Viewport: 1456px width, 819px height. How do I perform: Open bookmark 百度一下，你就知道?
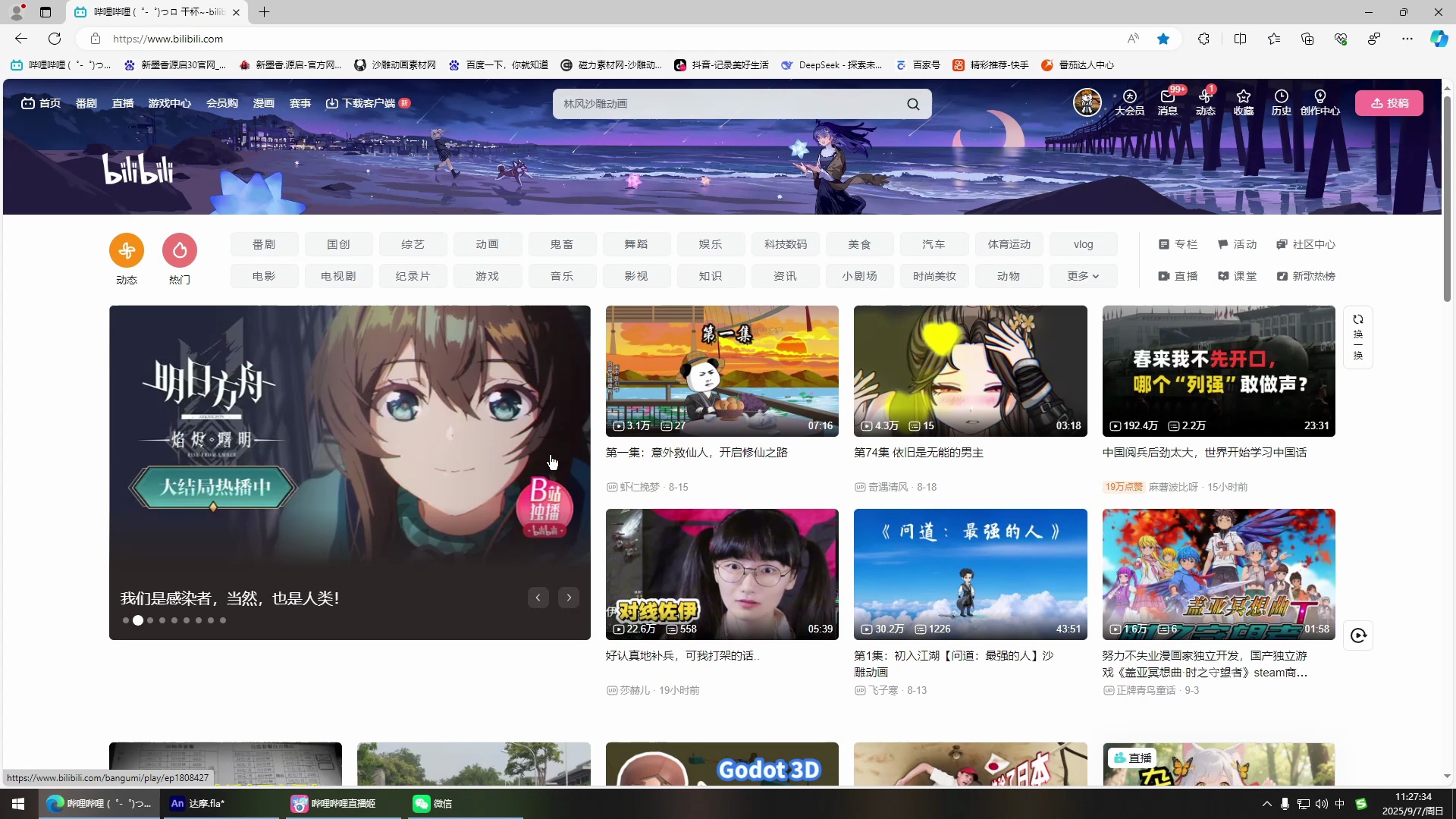(x=498, y=65)
